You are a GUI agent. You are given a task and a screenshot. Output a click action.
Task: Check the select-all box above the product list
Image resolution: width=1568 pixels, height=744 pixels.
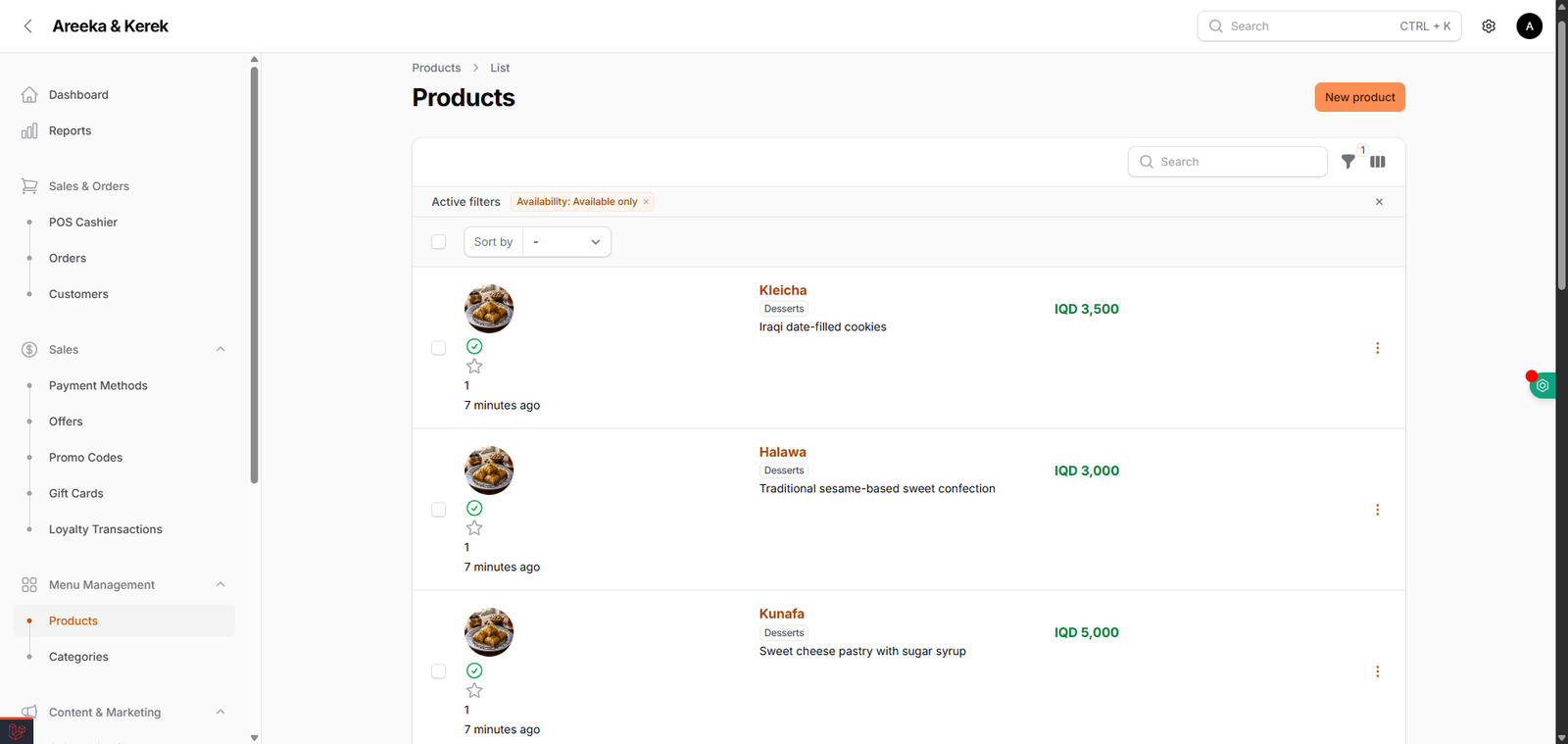click(438, 241)
